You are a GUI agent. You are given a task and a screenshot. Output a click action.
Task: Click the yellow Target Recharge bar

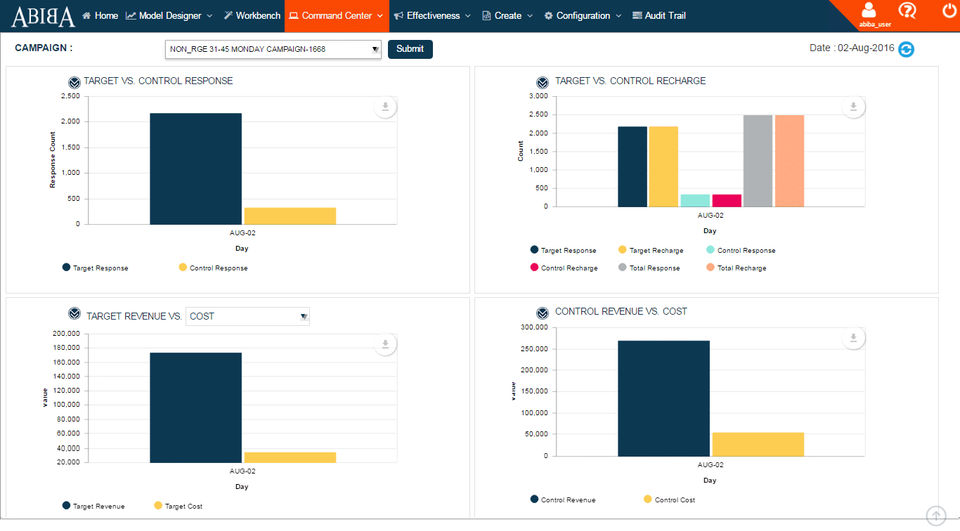pos(664,167)
